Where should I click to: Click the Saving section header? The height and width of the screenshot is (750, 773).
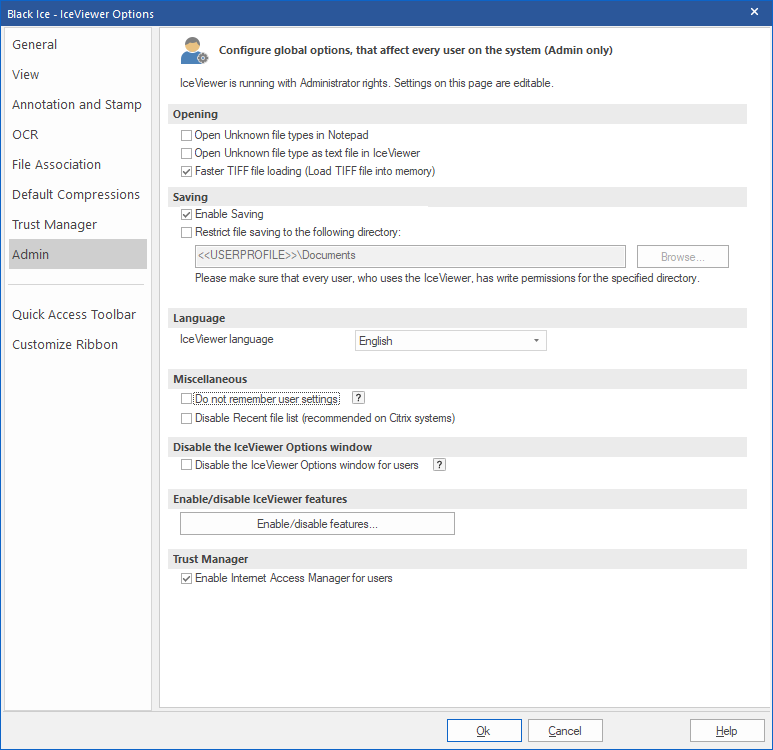pos(457,197)
